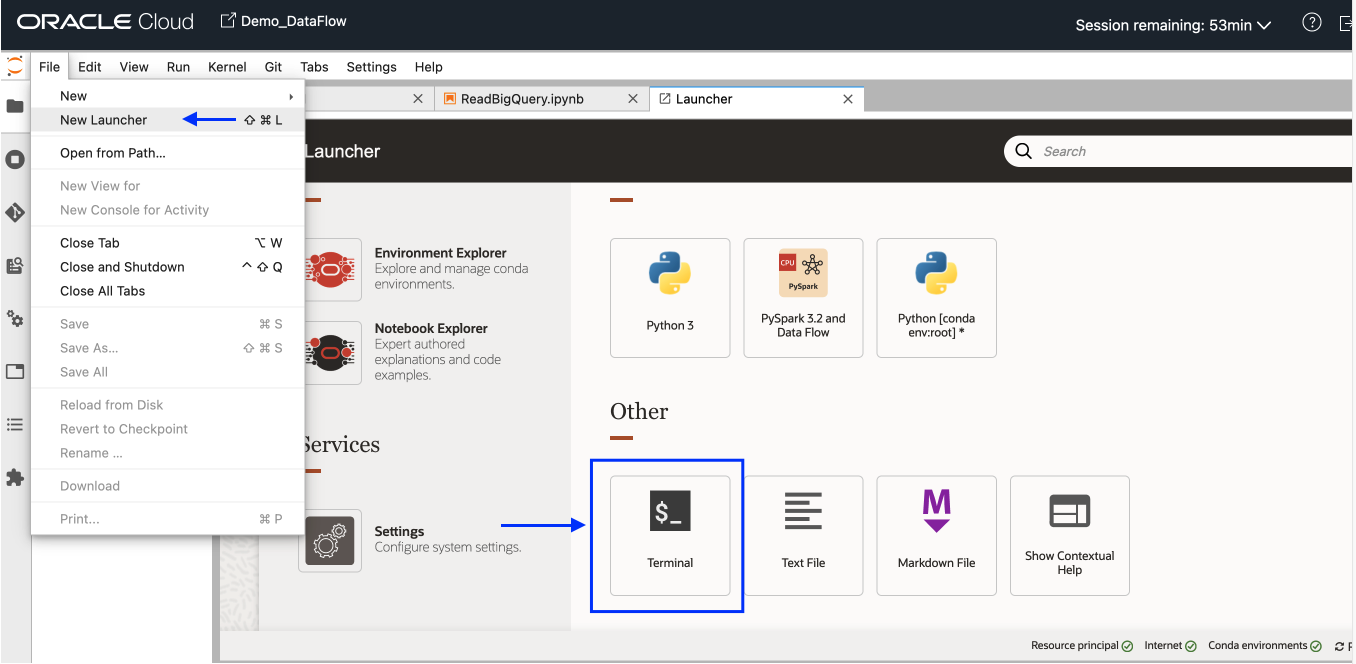This screenshot has height=664, width=1356.
Task: Launch a PySpark 3.2 and Data Flow notebook
Action: [803, 298]
